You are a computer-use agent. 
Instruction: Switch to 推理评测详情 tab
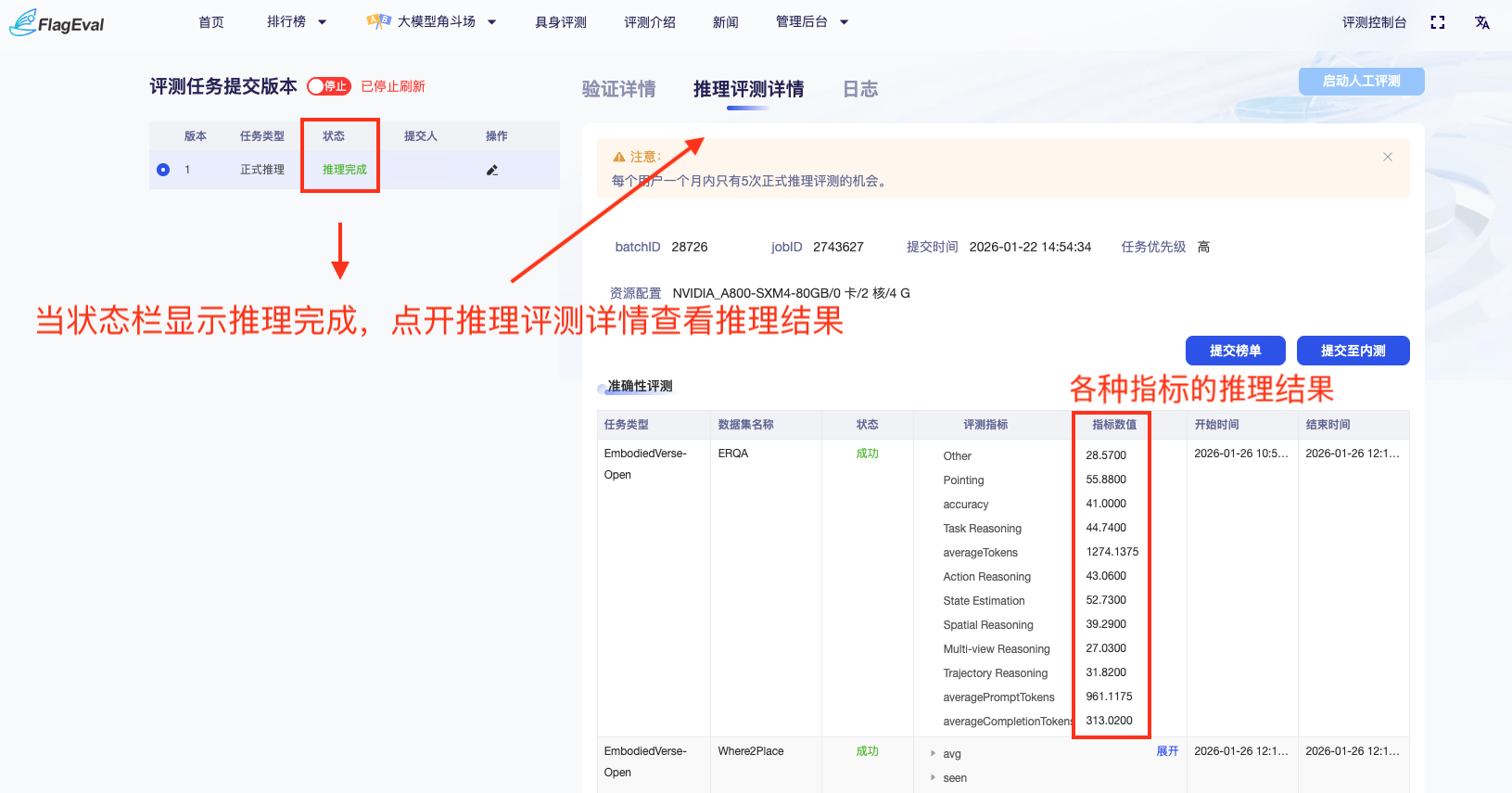click(748, 89)
